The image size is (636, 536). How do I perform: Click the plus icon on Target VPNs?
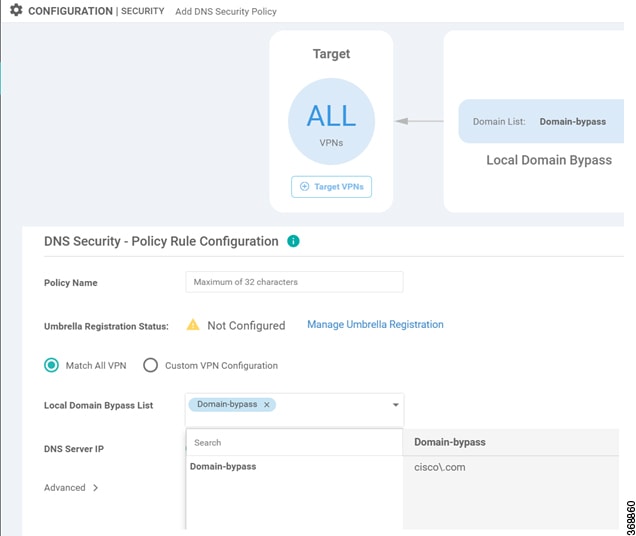pos(304,187)
